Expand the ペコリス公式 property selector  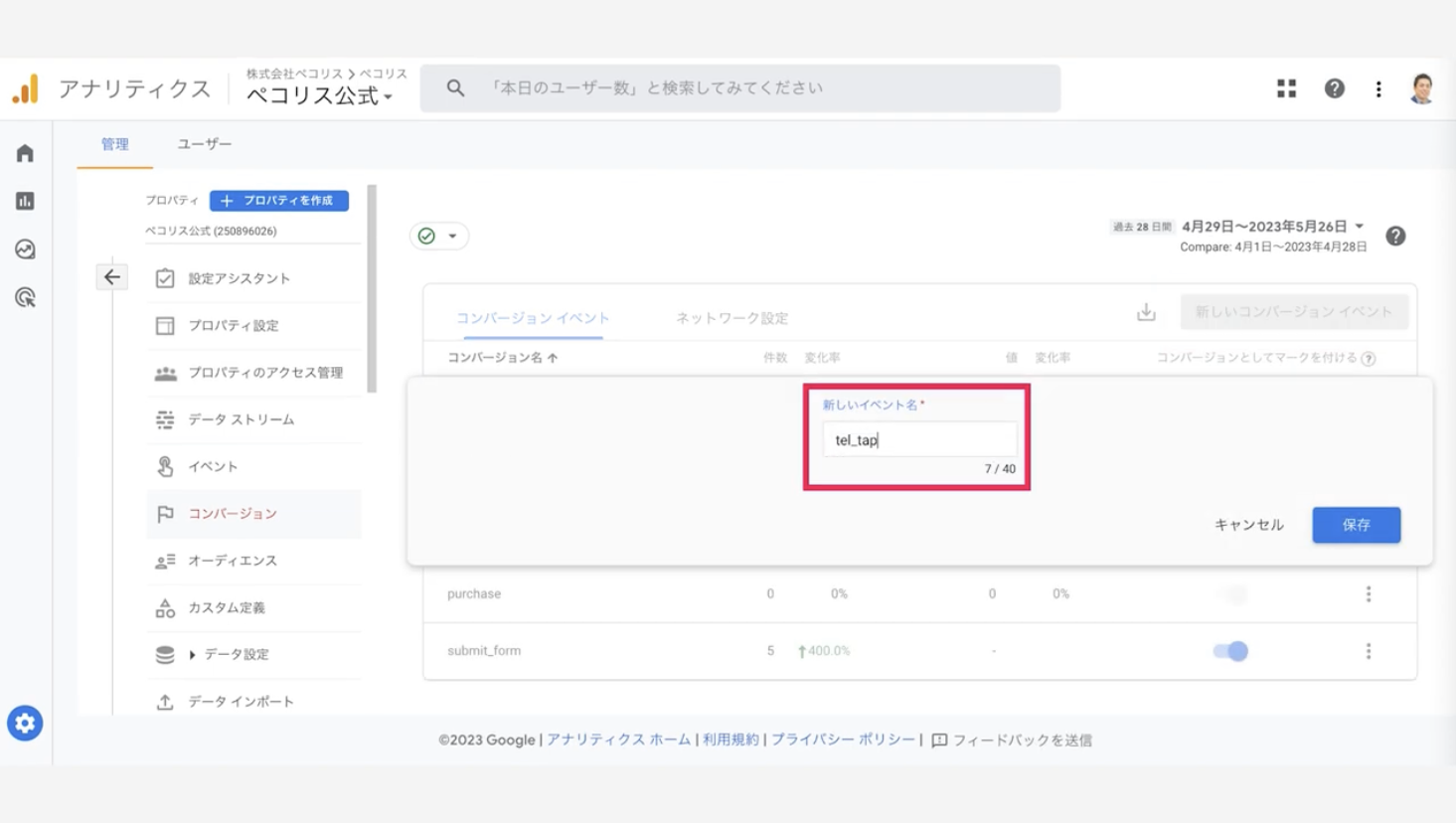(x=320, y=95)
